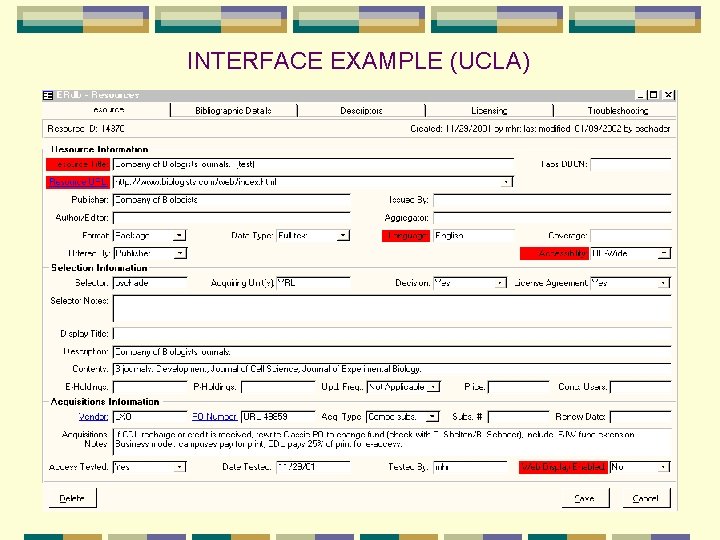
Task: Click the P-Holdings field
Action: (278, 387)
